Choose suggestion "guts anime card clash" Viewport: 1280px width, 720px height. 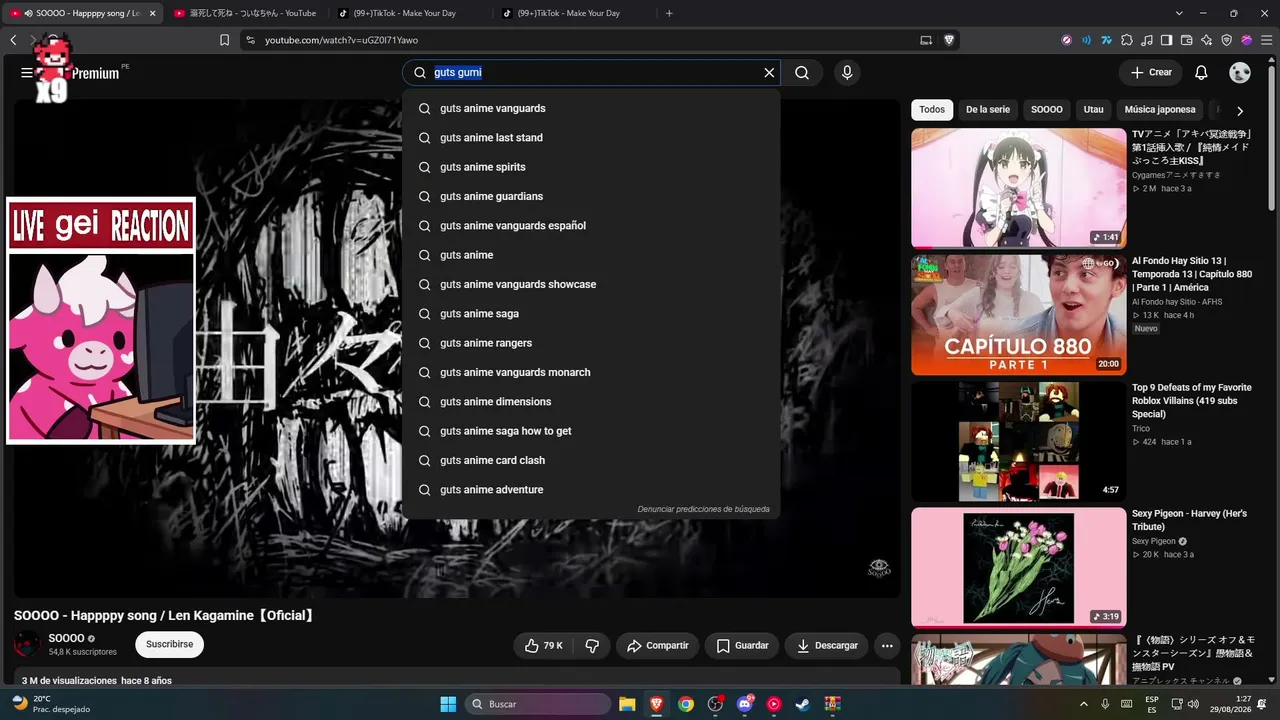(x=591, y=460)
